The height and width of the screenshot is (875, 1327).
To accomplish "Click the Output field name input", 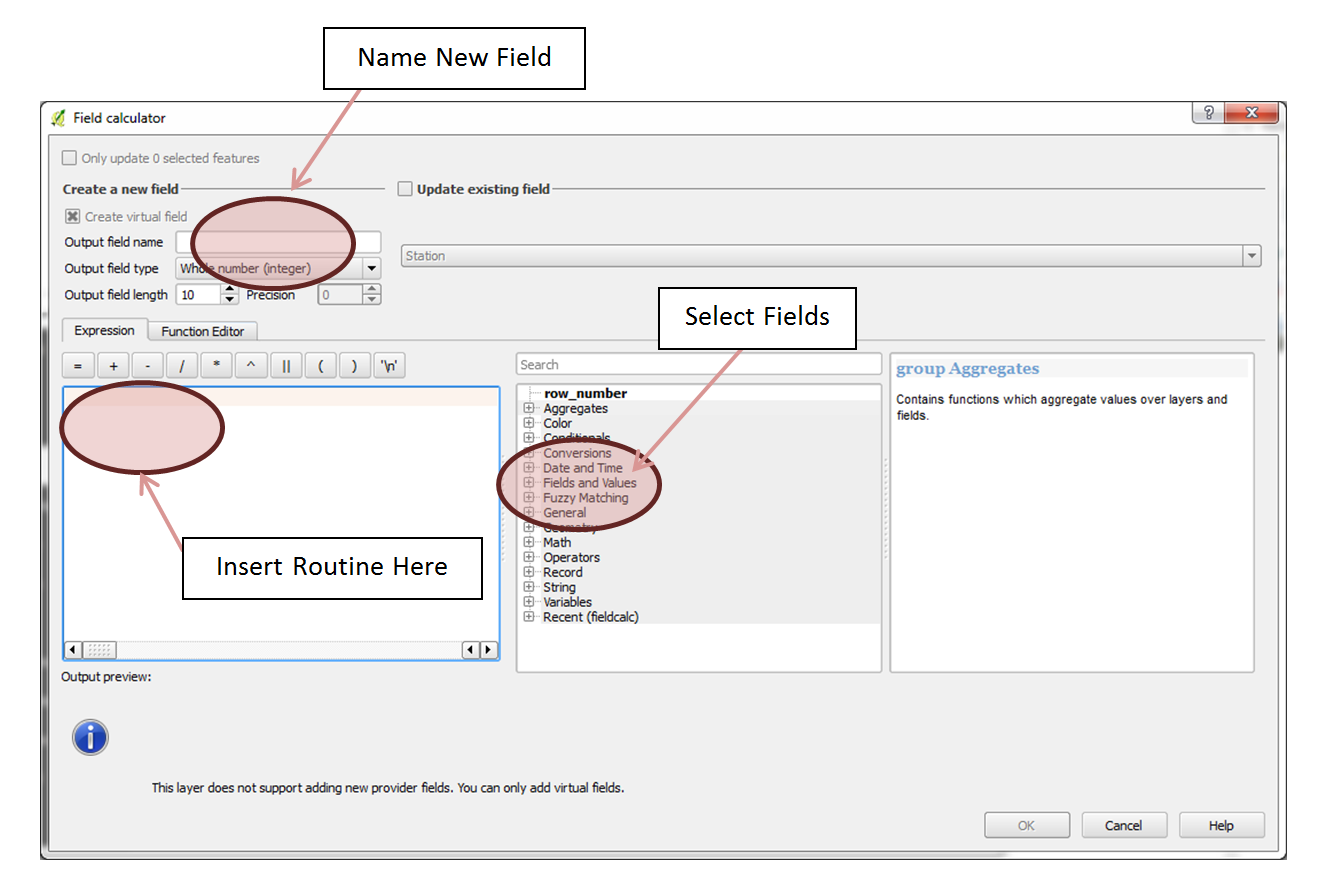I will coord(278,242).
